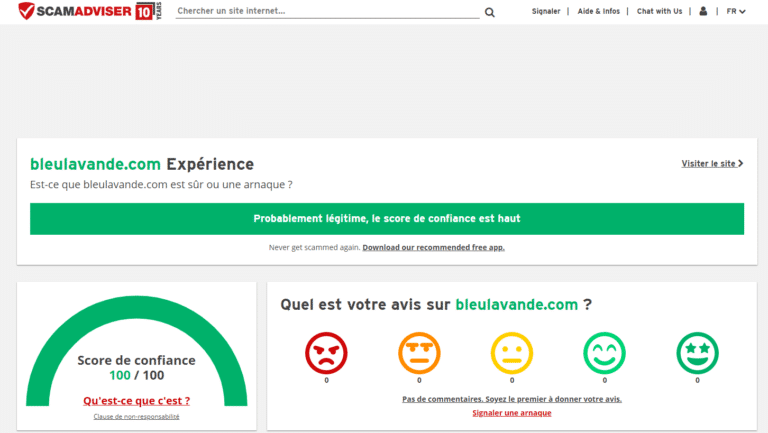Select the angry red face rating

(326, 352)
